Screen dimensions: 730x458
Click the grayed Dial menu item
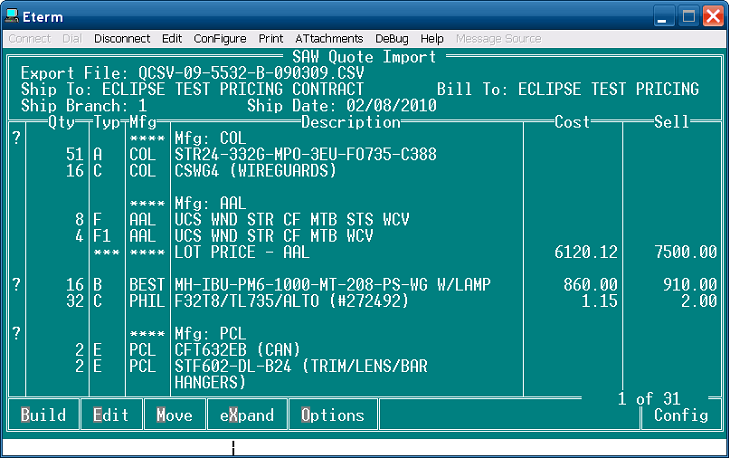click(72, 39)
